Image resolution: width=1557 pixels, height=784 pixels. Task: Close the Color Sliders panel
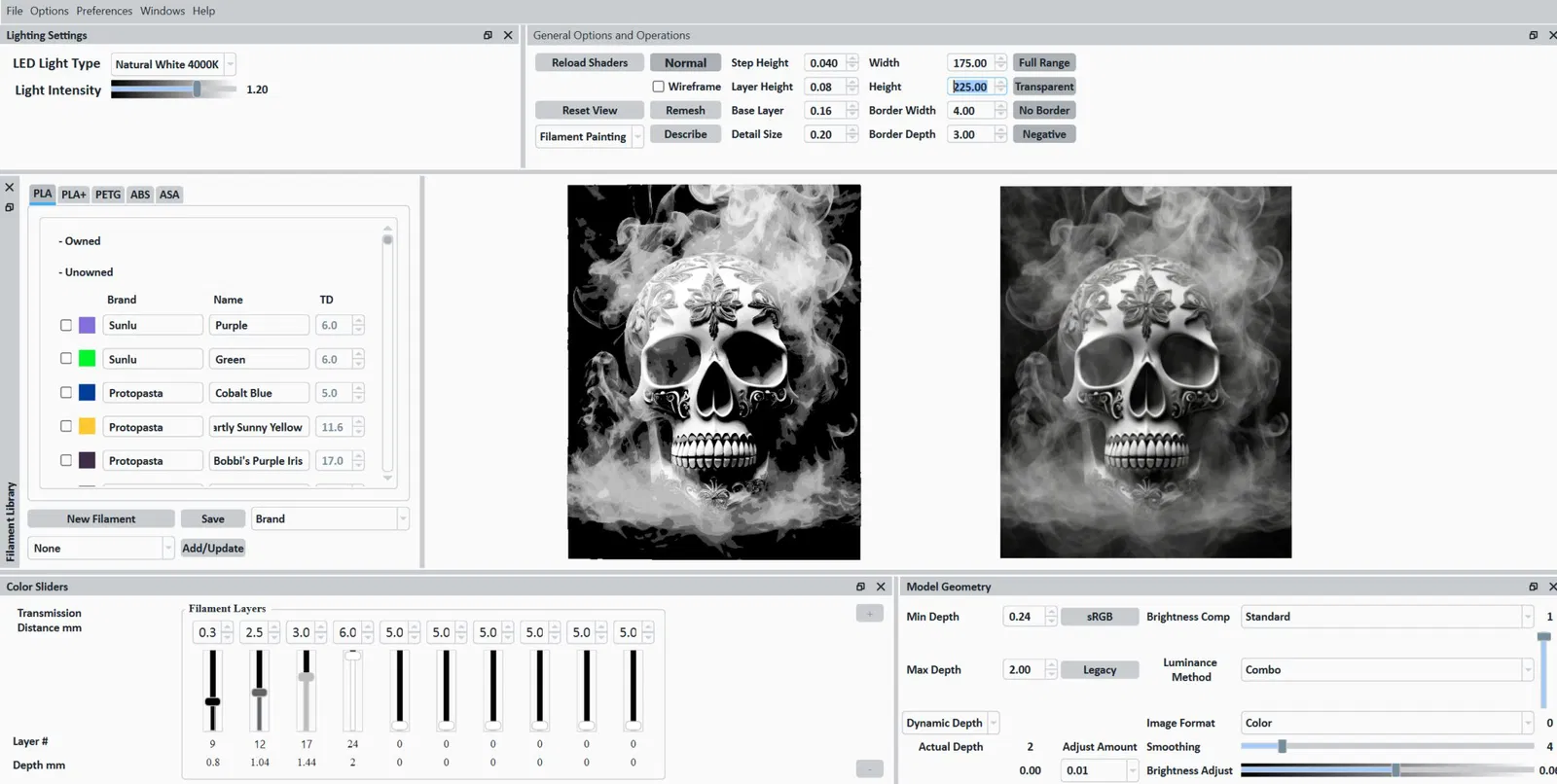point(881,587)
